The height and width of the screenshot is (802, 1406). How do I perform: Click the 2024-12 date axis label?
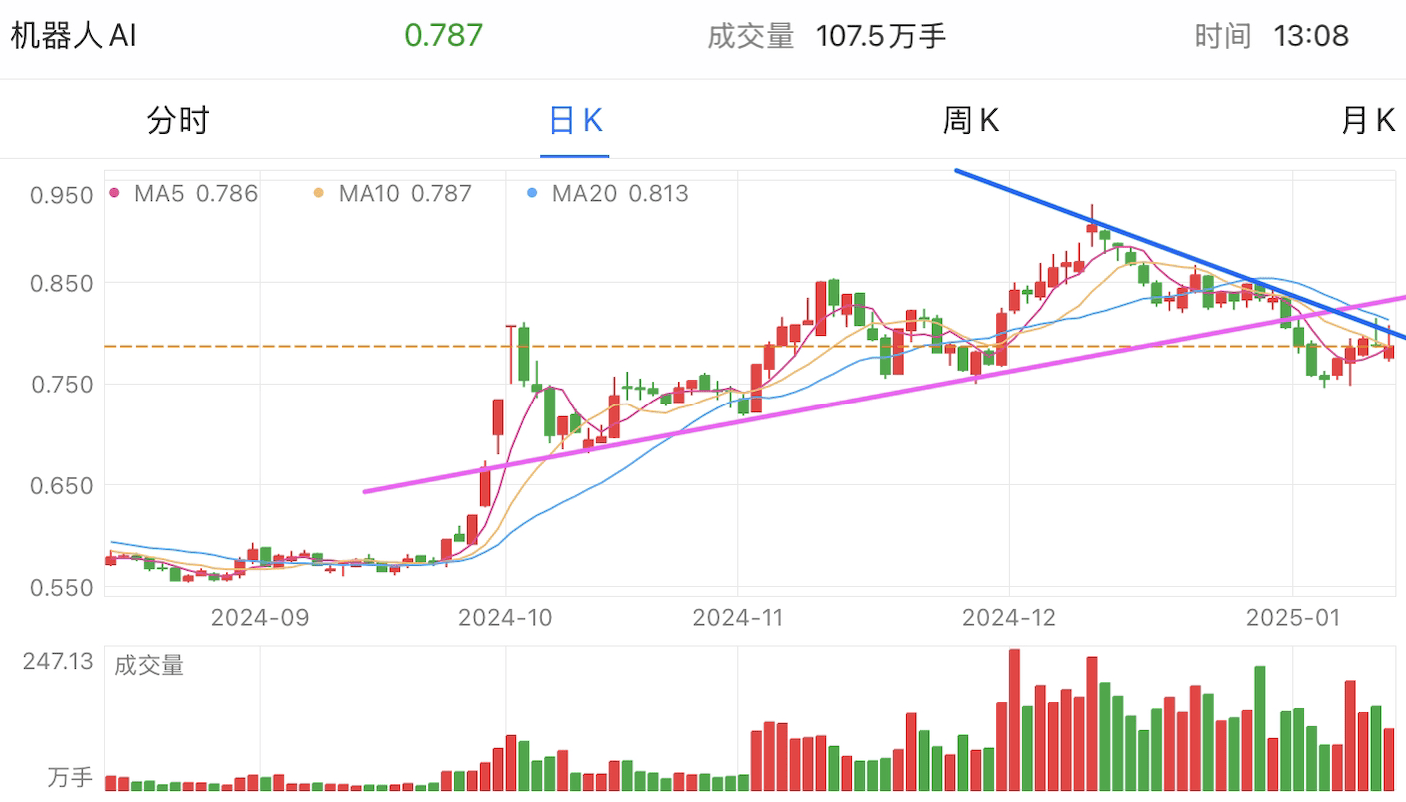coord(1009,618)
